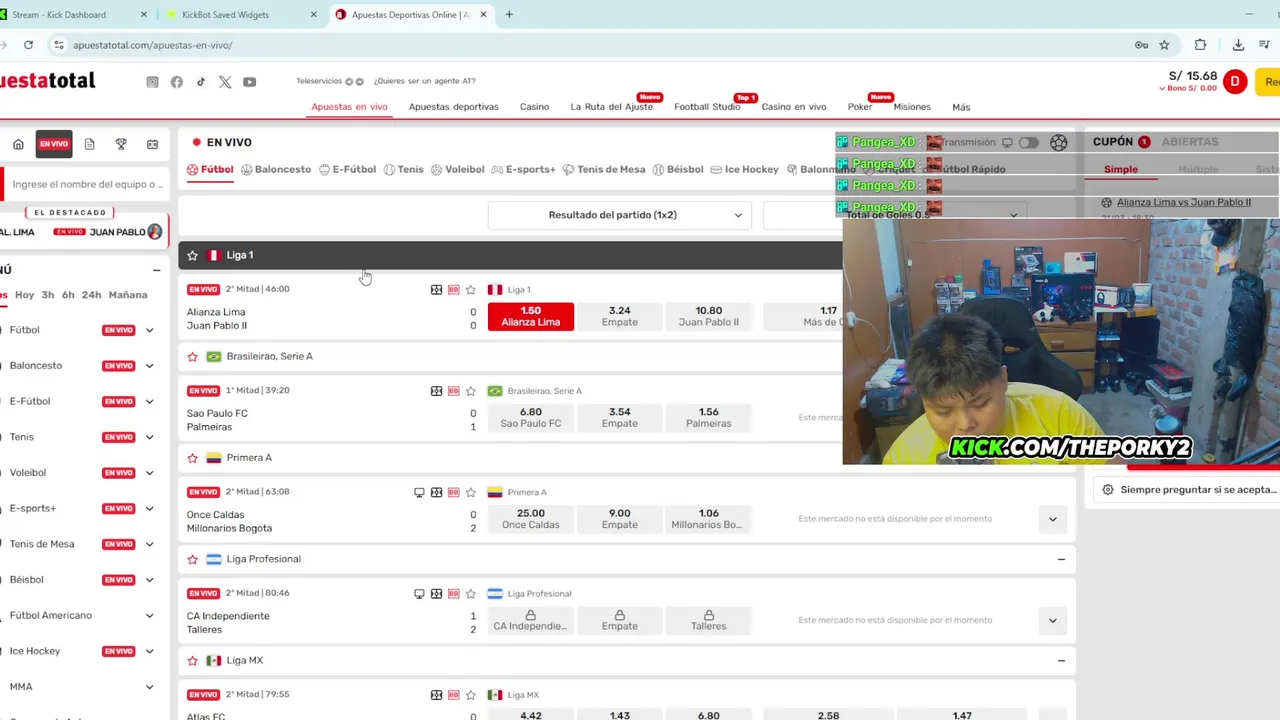Open settings gear next to Siempre preguntar

[1107, 490]
